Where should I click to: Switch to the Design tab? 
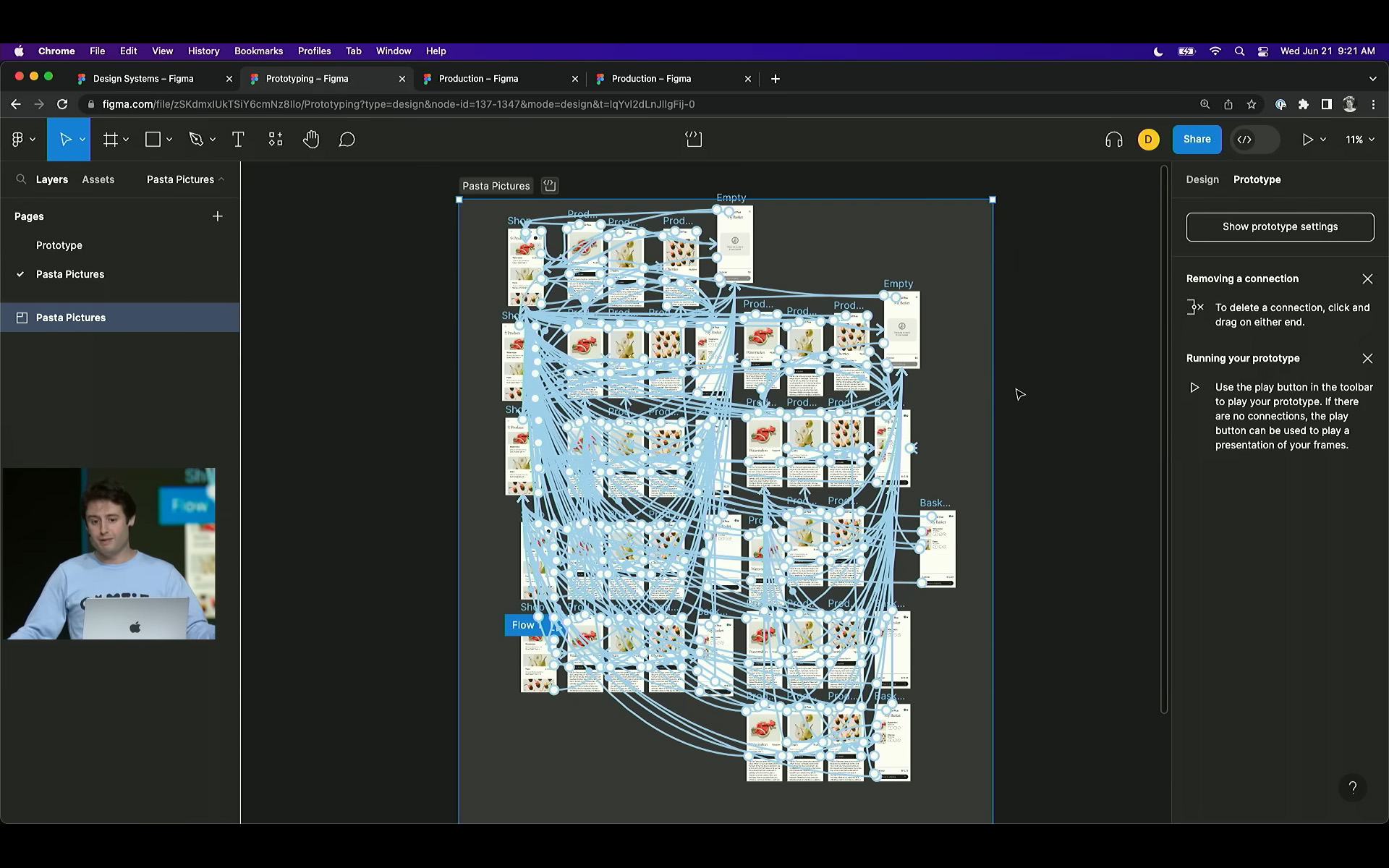pyautogui.click(x=1202, y=179)
